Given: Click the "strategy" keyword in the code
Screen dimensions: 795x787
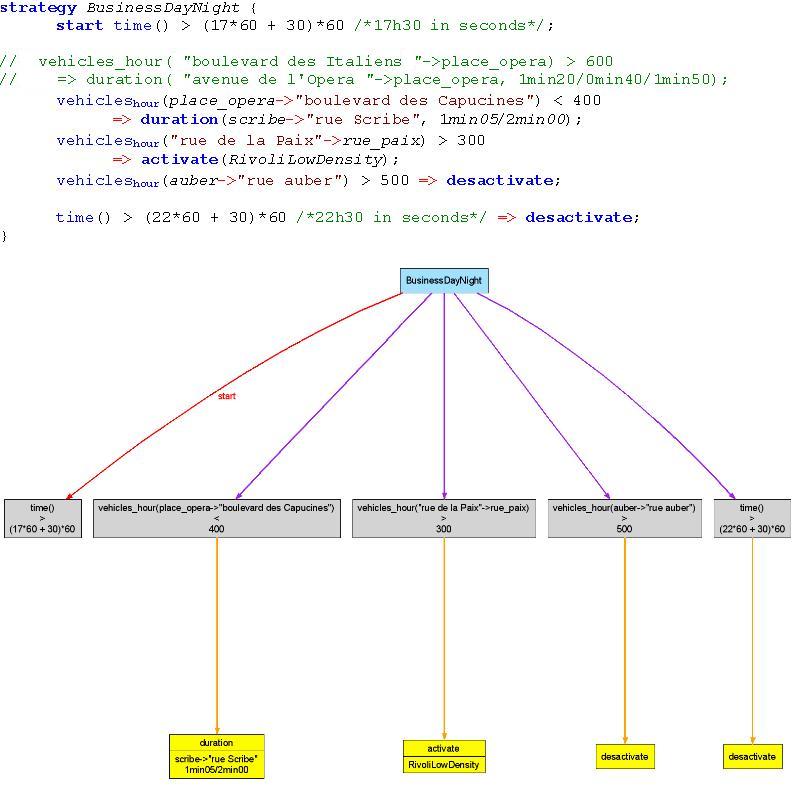Looking at the screenshot, I should [39, 8].
